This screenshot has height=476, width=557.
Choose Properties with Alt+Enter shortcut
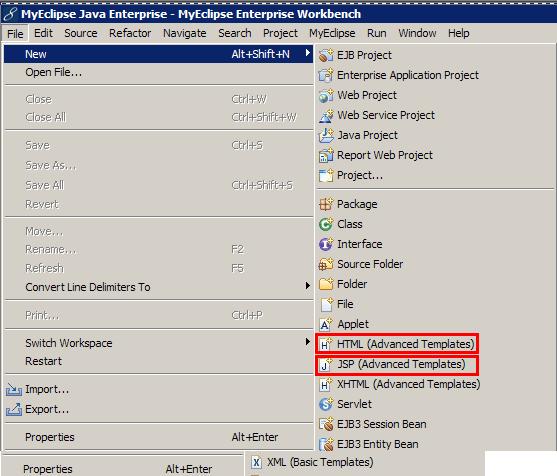click(x=158, y=437)
